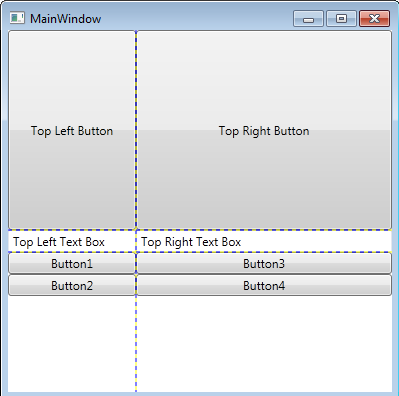Click dashed vertical gridline between the top buttons
Viewport: 399px width, 396px height.
[x=136, y=130]
